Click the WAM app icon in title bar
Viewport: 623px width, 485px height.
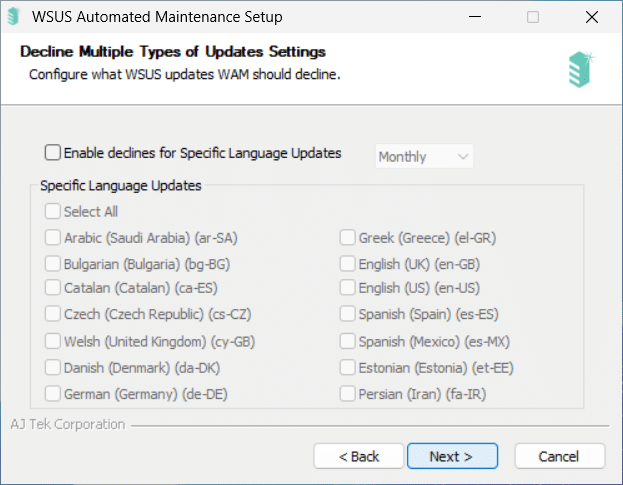click(14, 17)
